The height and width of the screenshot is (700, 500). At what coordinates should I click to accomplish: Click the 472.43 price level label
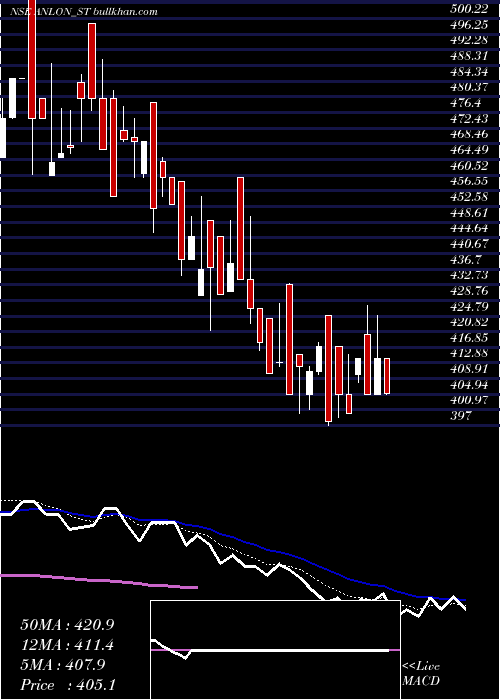(x=470, y=119)
